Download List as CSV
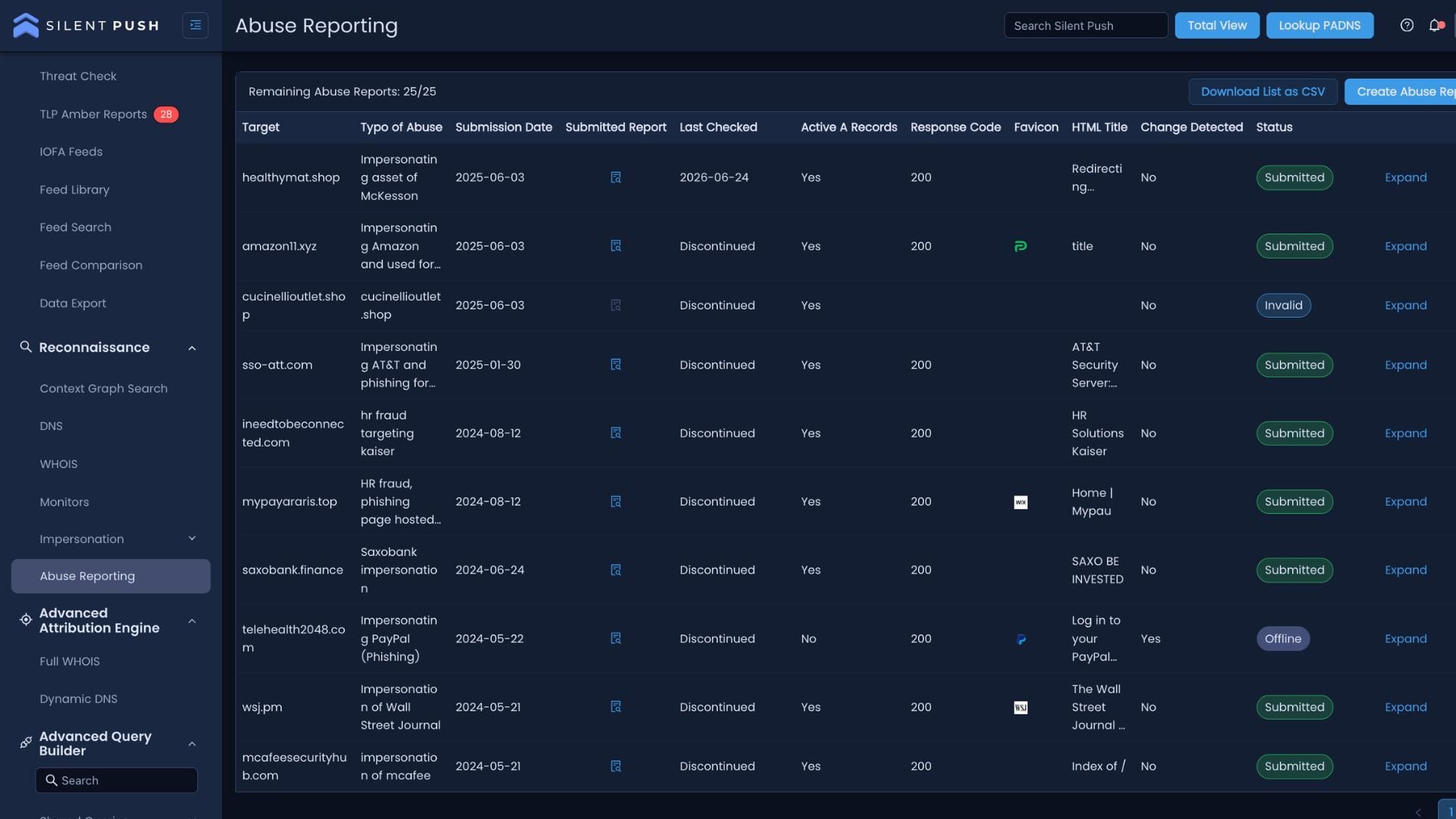 tap(1263, 92)
